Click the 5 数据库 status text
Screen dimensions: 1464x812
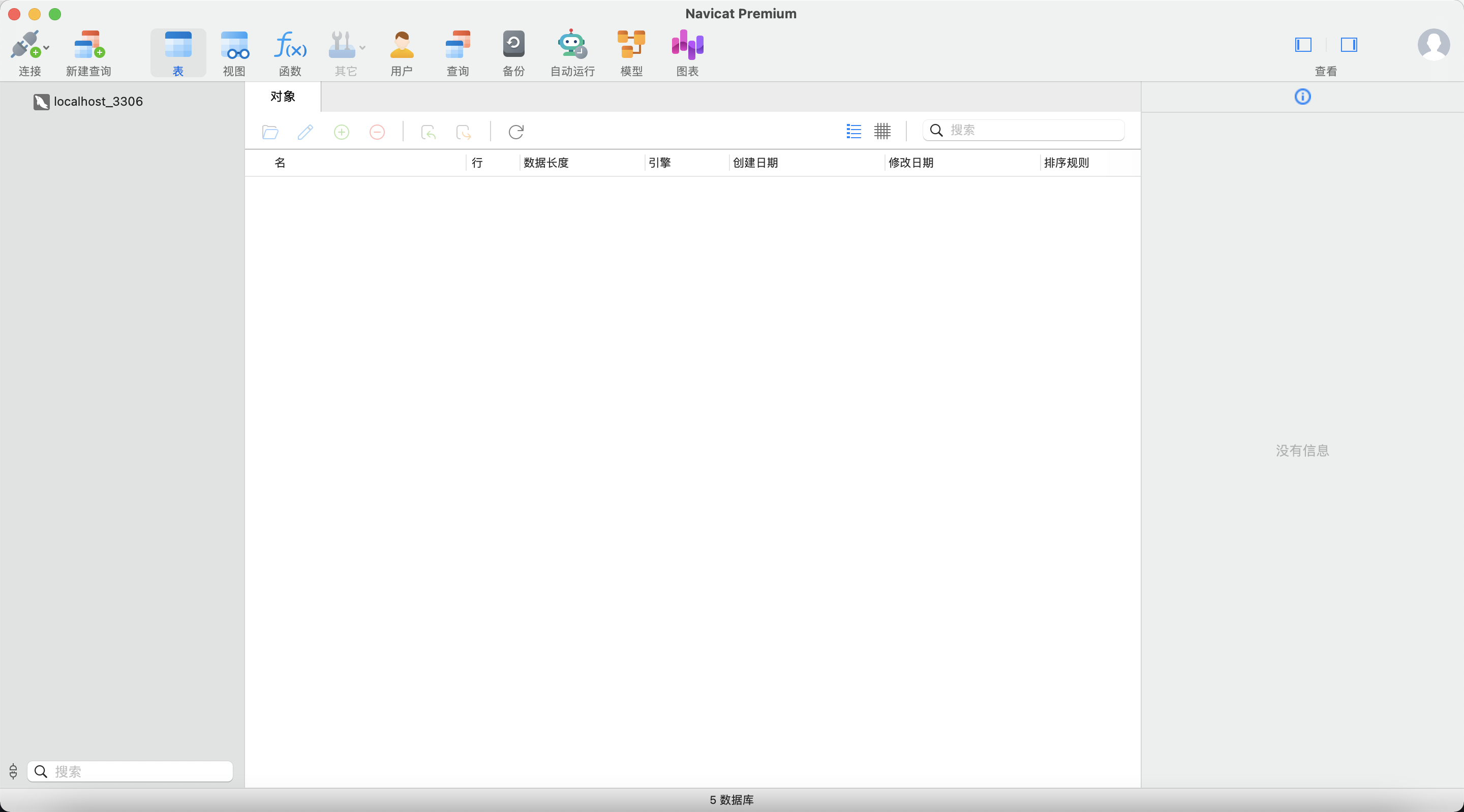point(731,800)
